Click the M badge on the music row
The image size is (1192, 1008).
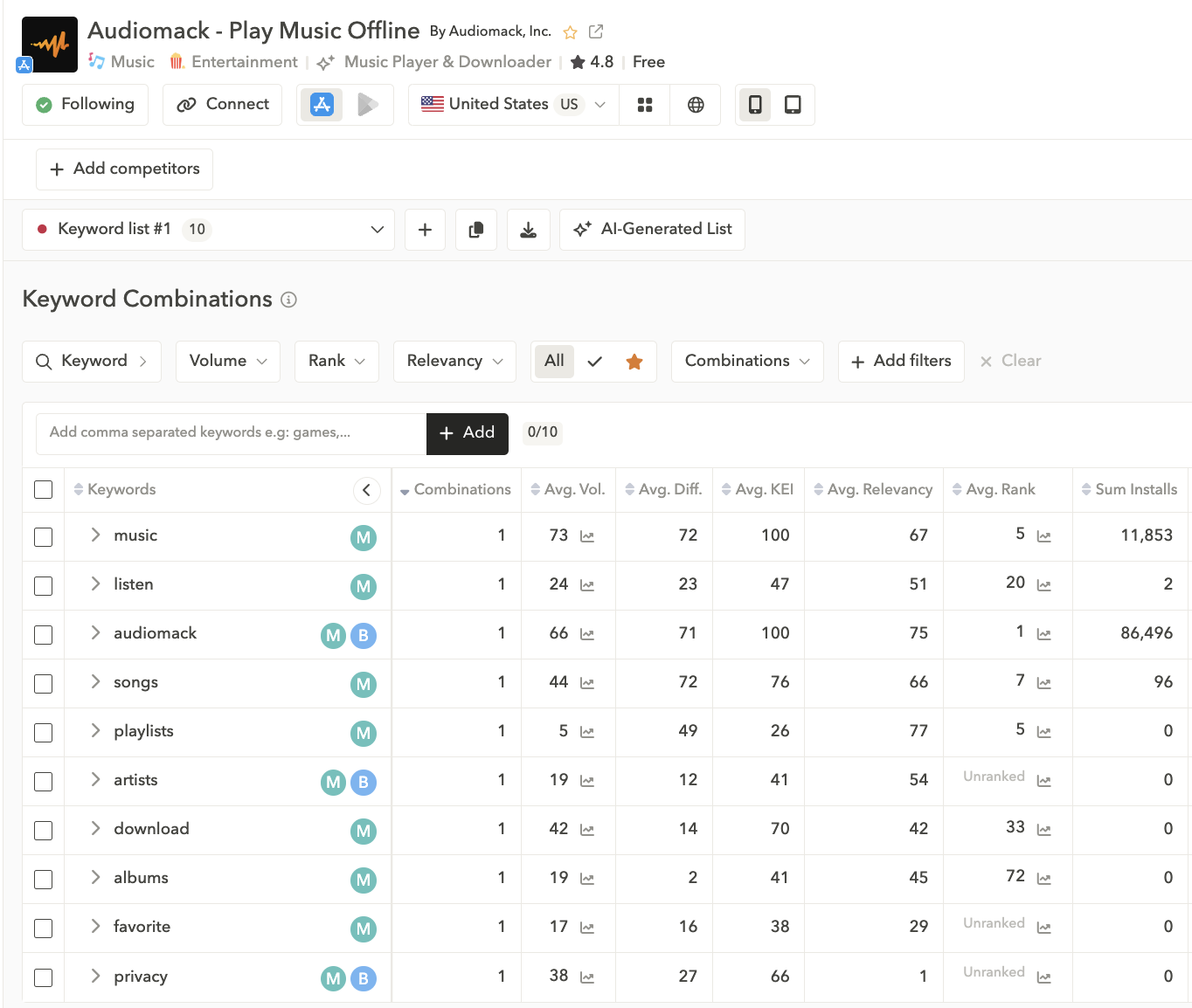(364, 538)
